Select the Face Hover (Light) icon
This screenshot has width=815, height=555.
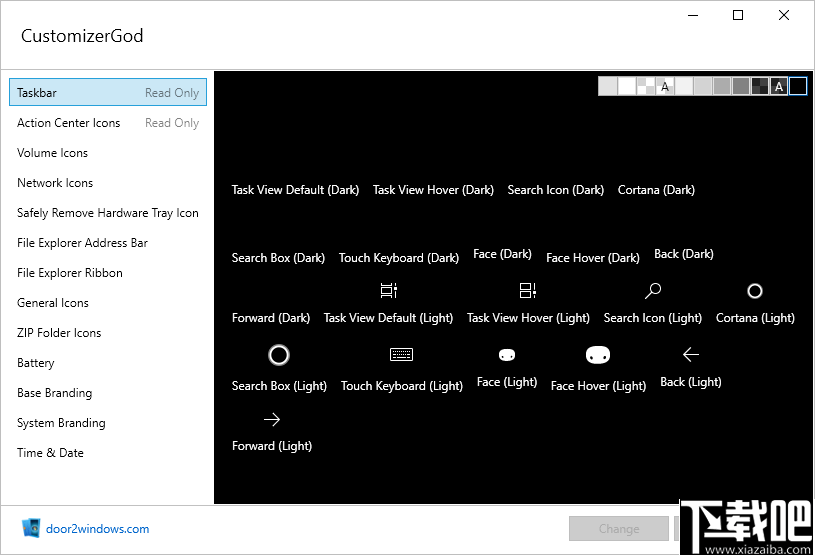(598, 355)
